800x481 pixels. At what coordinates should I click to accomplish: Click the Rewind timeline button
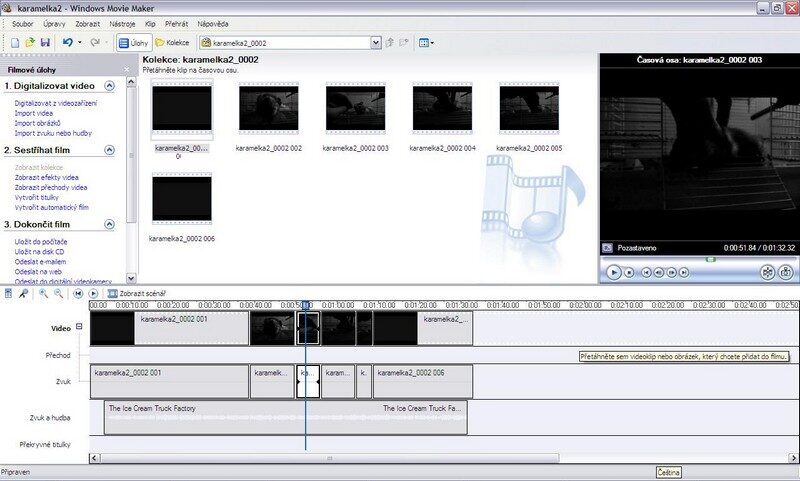pyautogui.click(x=78, y=293)
